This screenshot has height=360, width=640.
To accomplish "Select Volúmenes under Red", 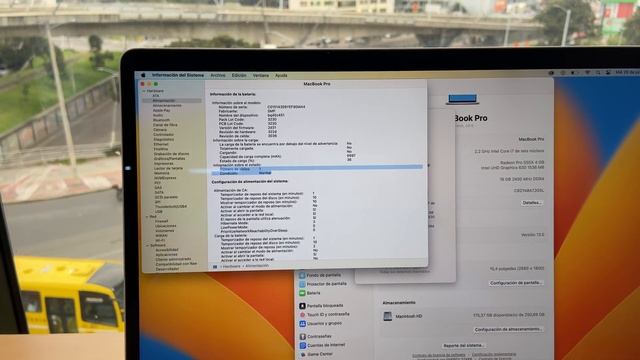I will [x=165, y=231].
